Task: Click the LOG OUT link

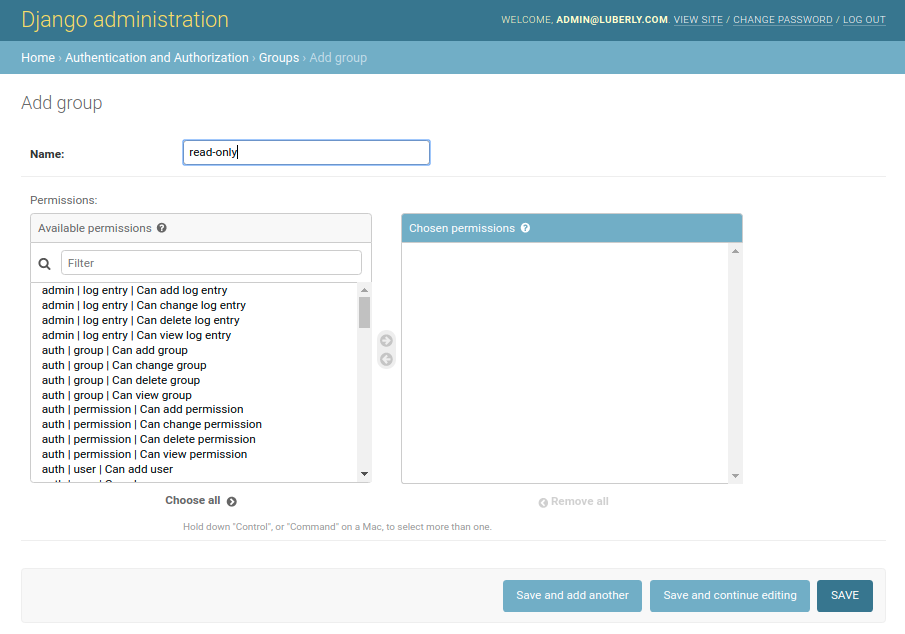Action: click(x=863, y=19)
